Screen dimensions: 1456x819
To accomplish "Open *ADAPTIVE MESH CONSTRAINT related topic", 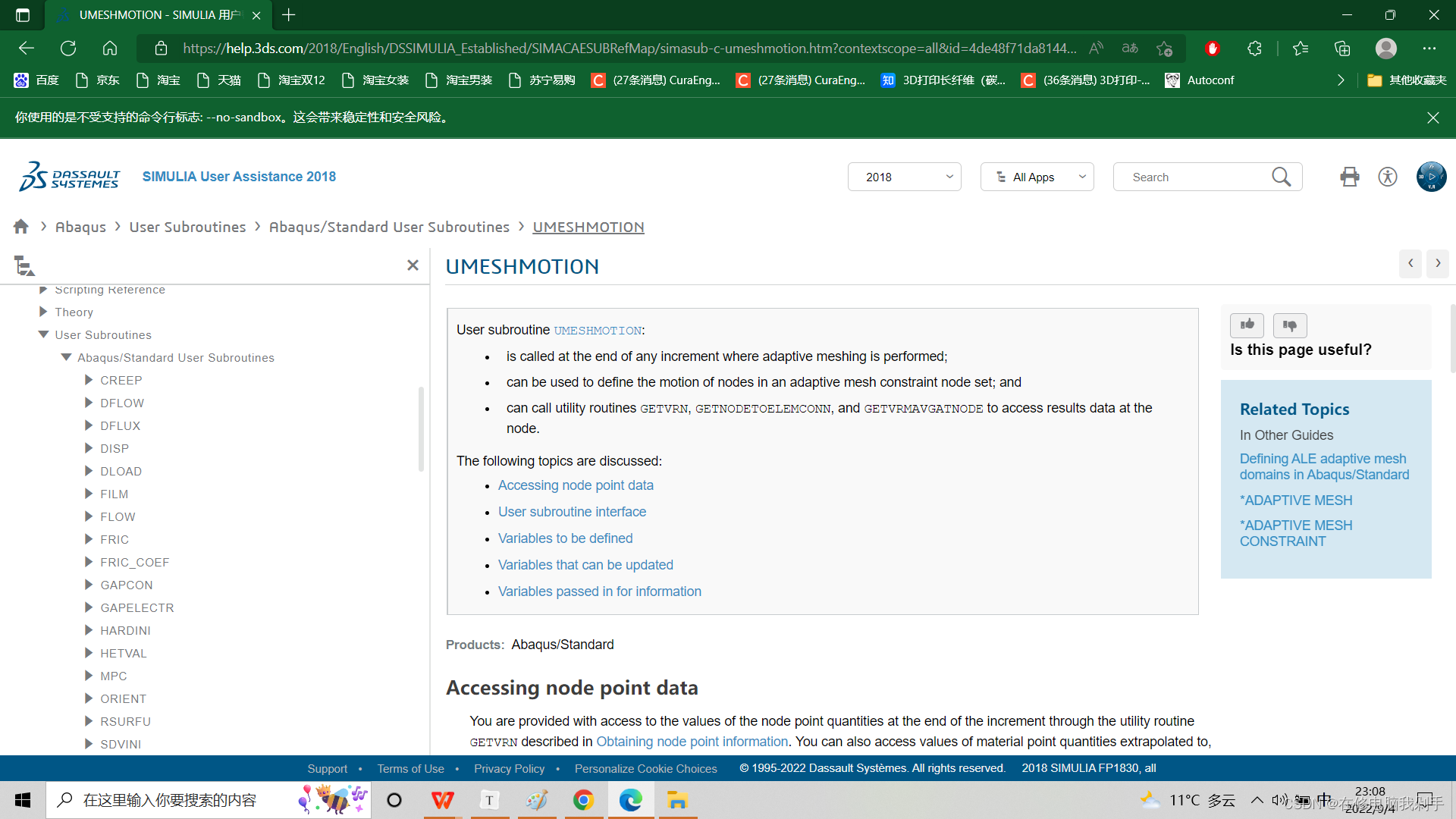I will pos(1295,533).
